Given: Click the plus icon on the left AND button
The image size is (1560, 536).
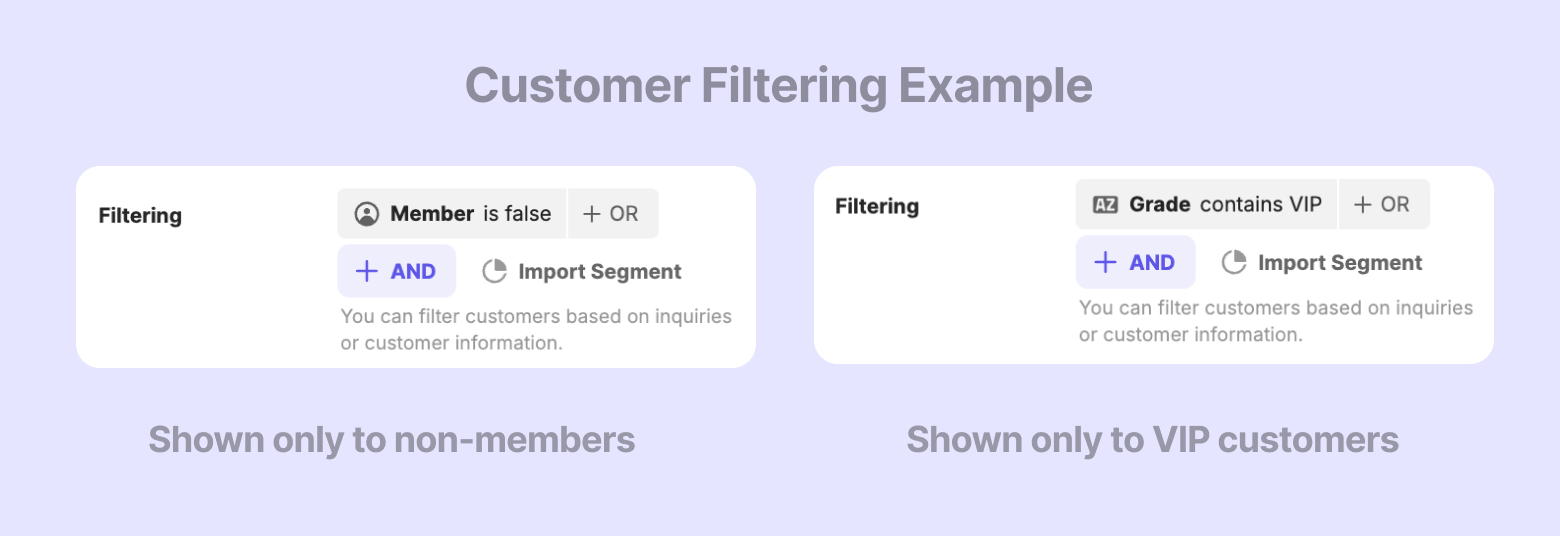Looking at the screenshot, I should pyautogui.click(x=367, y=271).
